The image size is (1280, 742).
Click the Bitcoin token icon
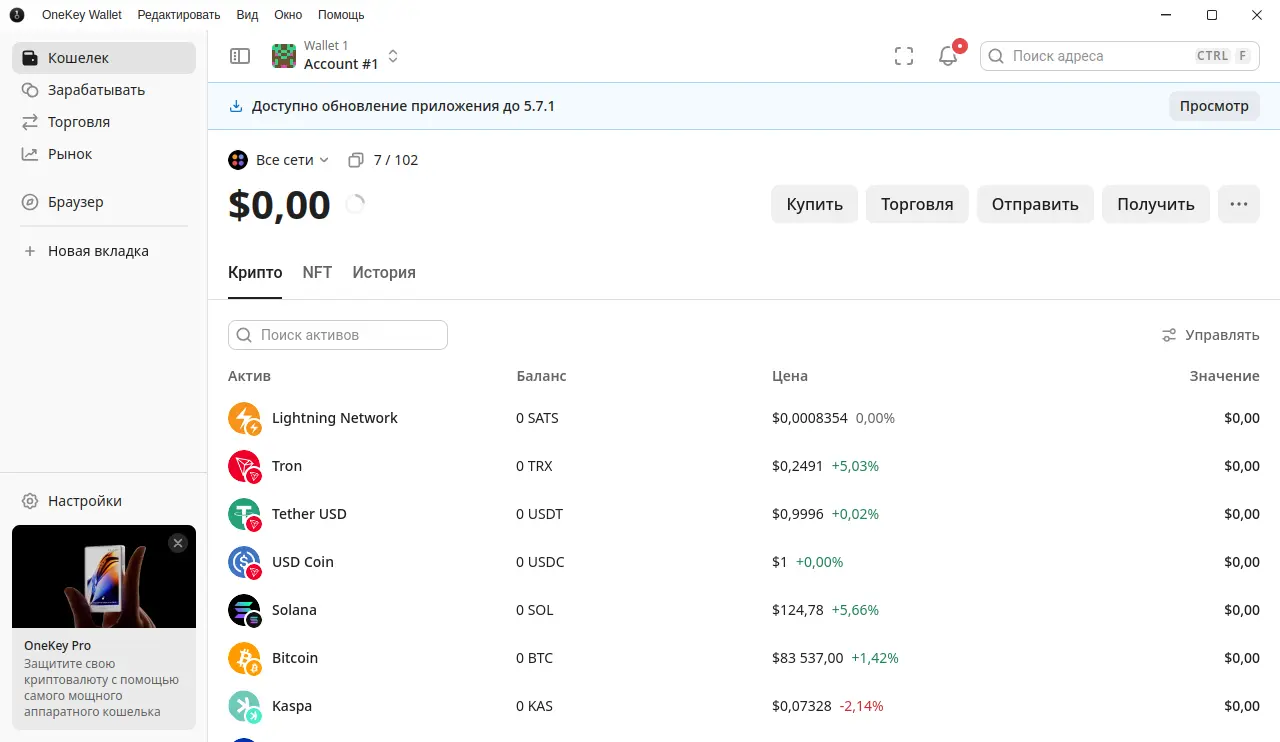pyautogui.click(x=245, y=658)
